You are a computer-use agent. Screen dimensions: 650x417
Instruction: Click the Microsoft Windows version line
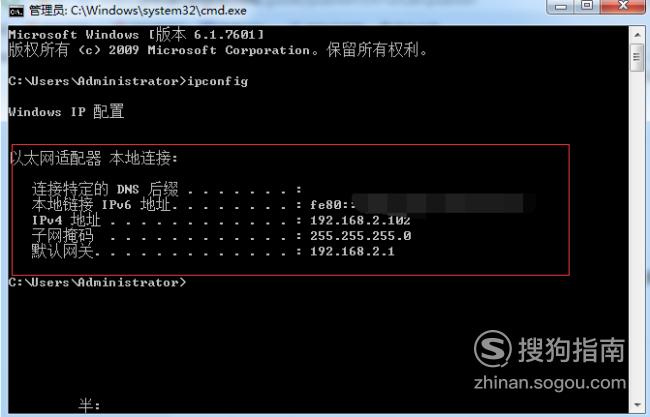tap(136, 34)
